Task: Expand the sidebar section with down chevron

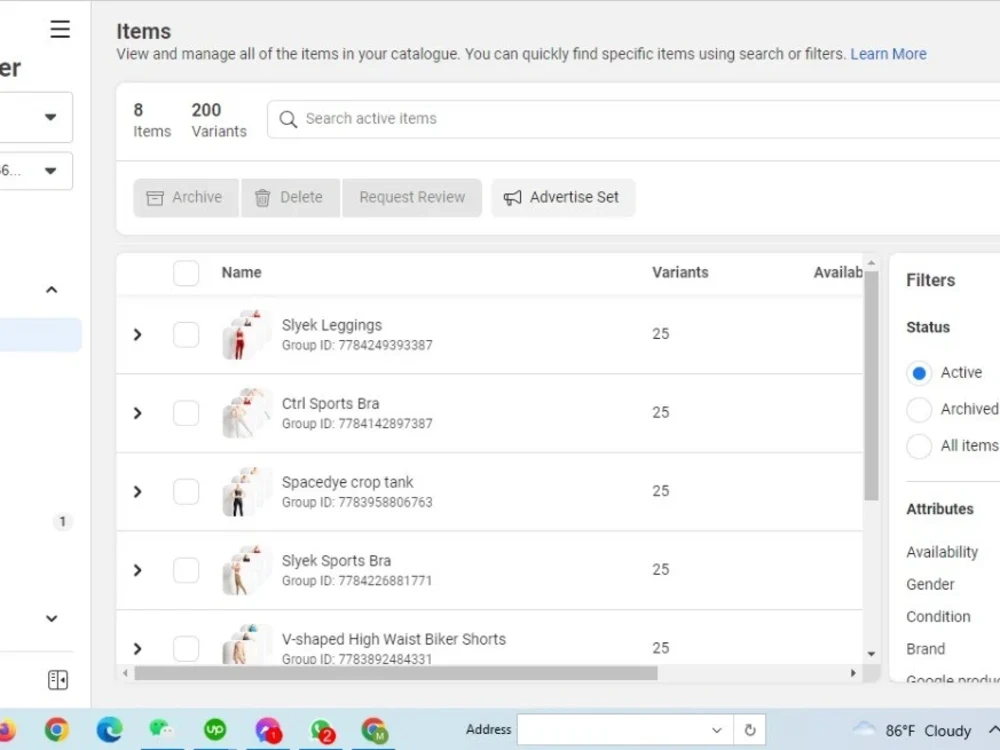Action: click(x=52, y=618)
